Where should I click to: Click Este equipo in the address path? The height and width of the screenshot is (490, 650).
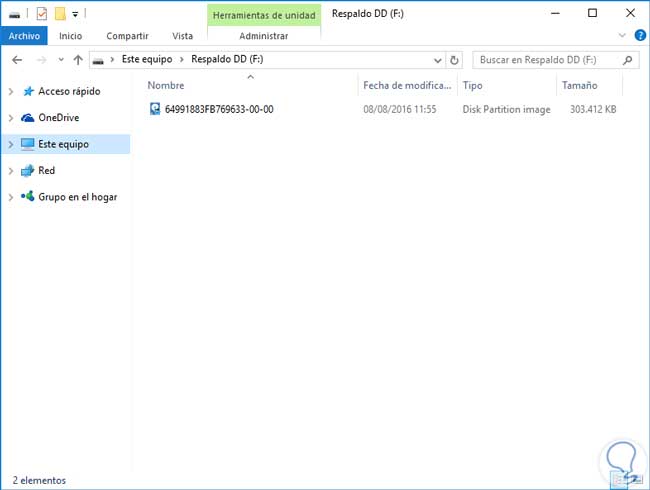pyautogui.click(x=147, y=59)
